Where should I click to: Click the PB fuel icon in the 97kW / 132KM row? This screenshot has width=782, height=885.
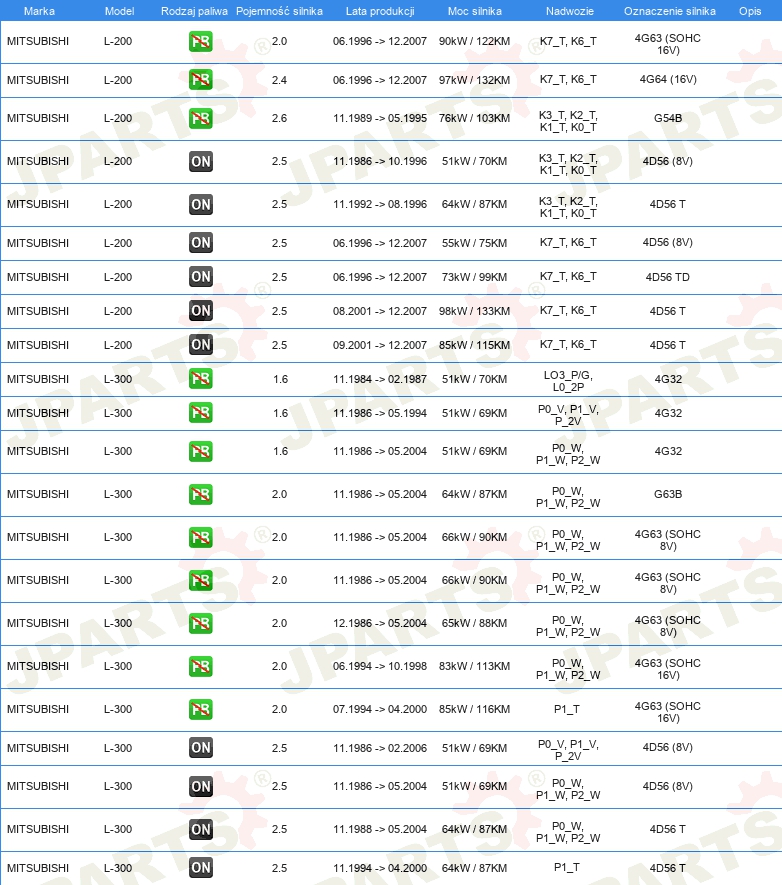click(x=200, y=80)
